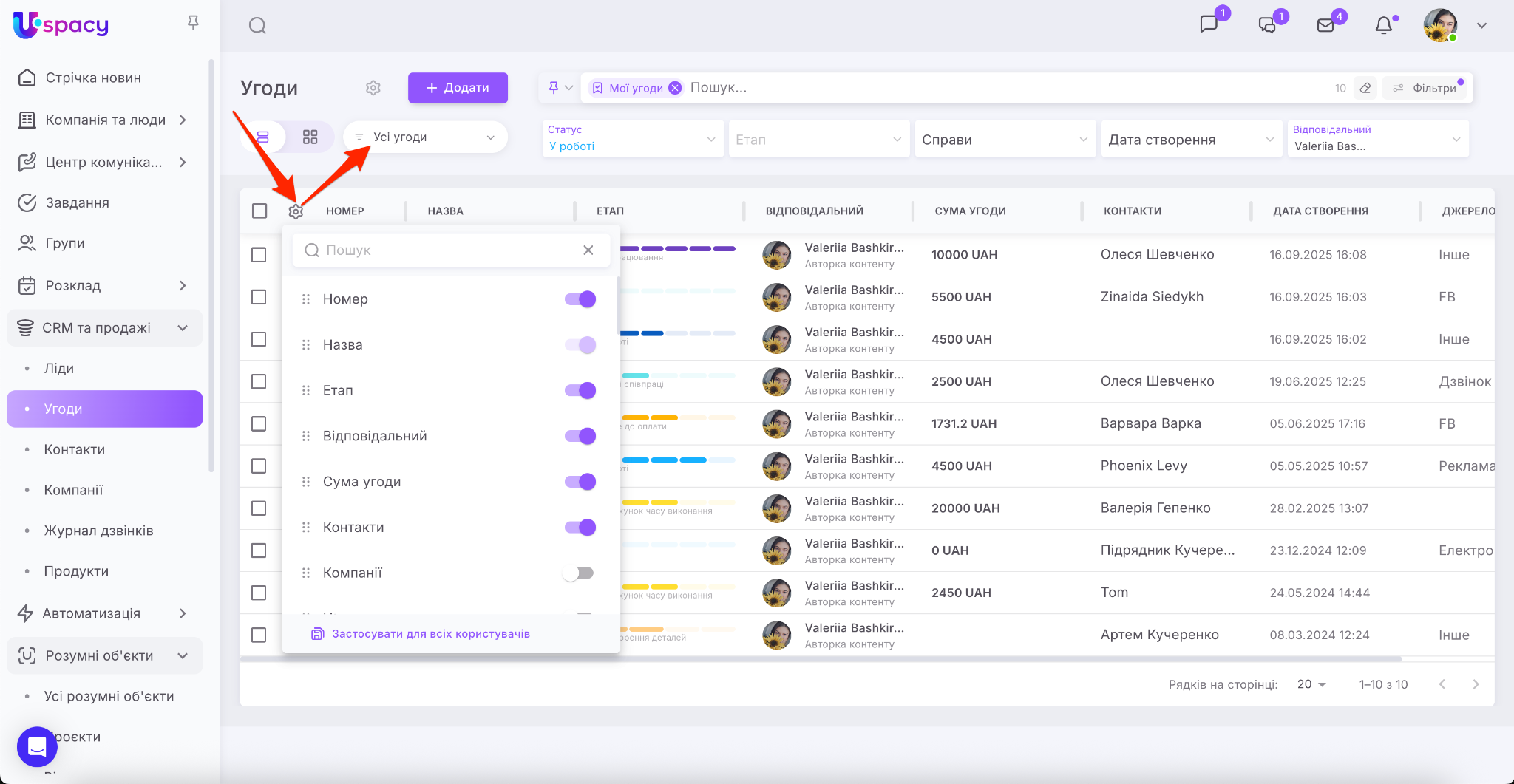Click the gear icon next to Угоди title
This screenshot has width=1514, height=784.
click(x=373, y=88)
